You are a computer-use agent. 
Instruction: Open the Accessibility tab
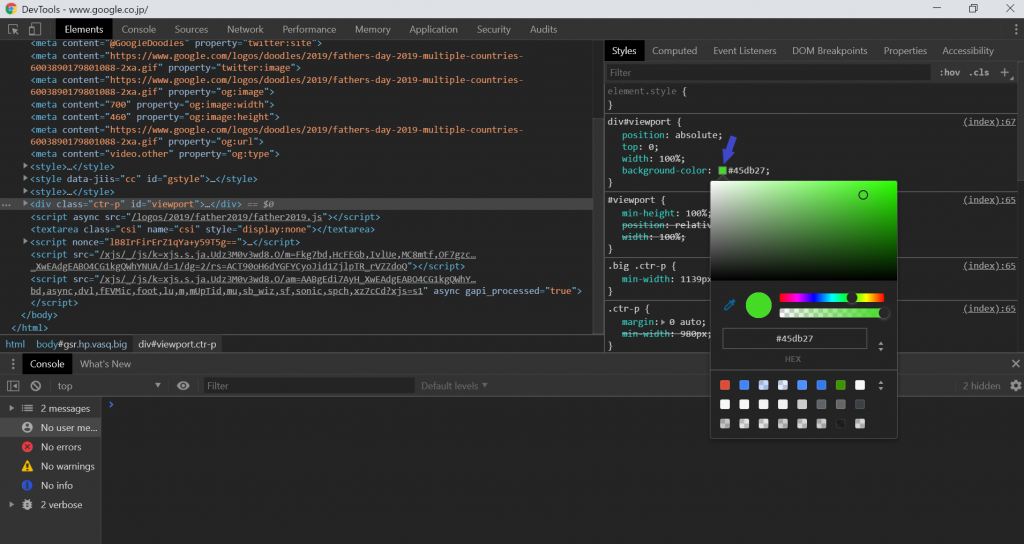pyautogui.click(x=968, y=51)
